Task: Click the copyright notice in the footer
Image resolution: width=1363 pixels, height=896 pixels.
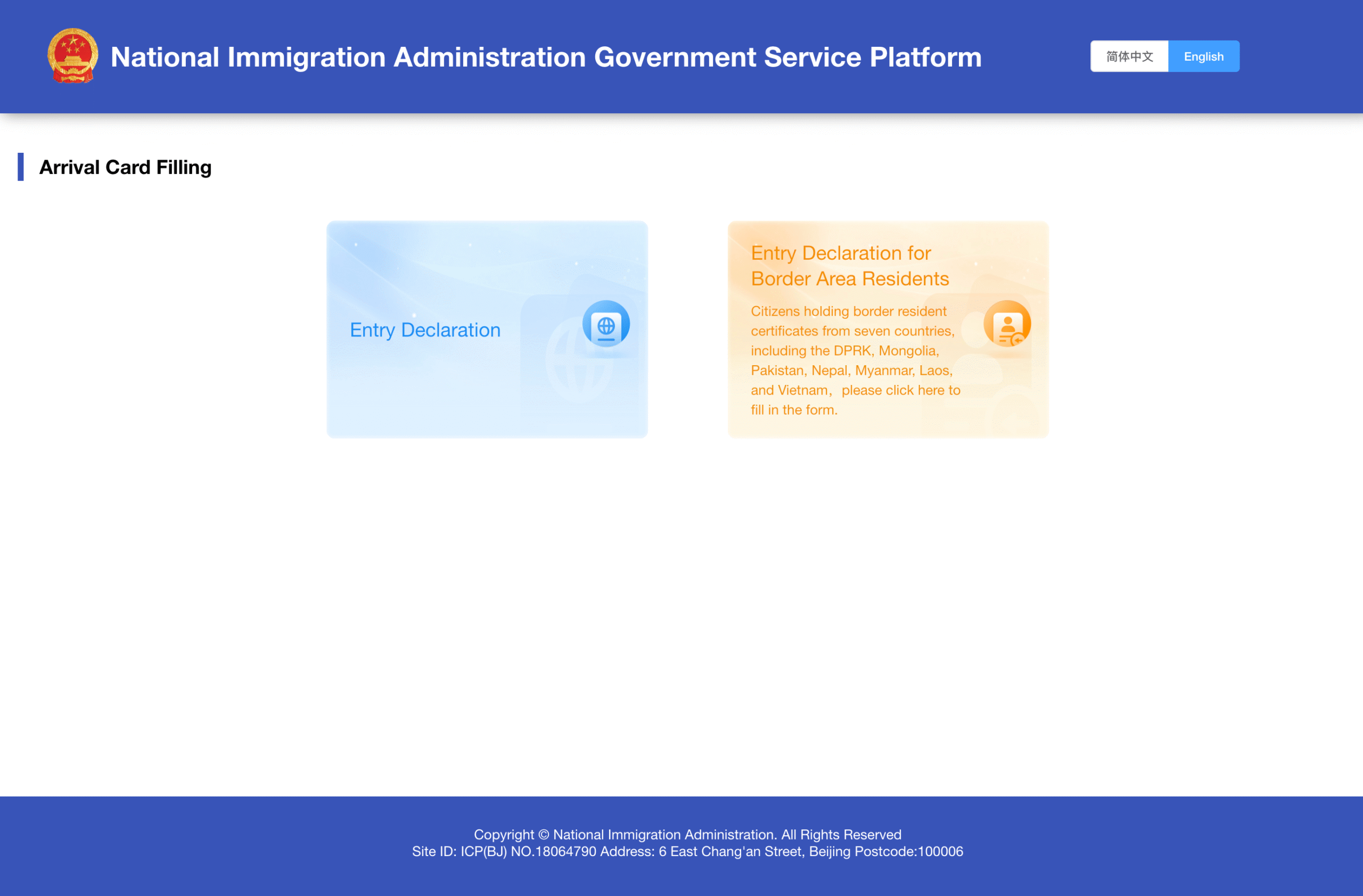Action: click(x=687, y=834)
